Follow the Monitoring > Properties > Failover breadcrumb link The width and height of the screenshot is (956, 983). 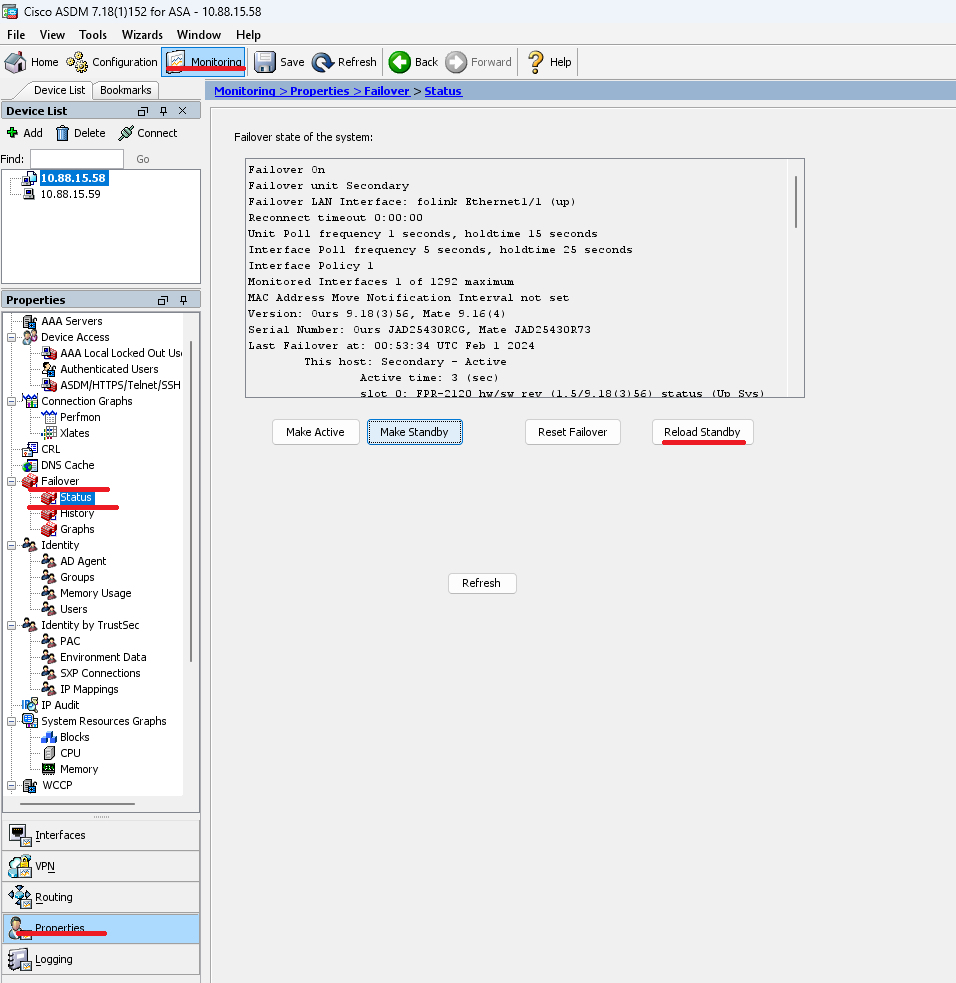point(312,91)
